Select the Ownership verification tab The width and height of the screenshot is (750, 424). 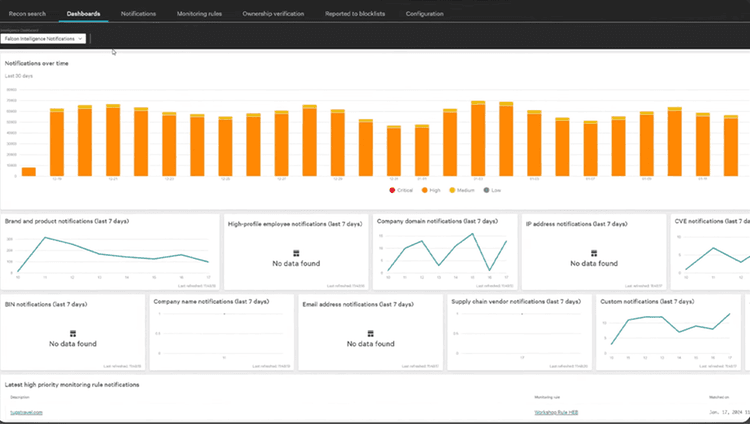275,14
